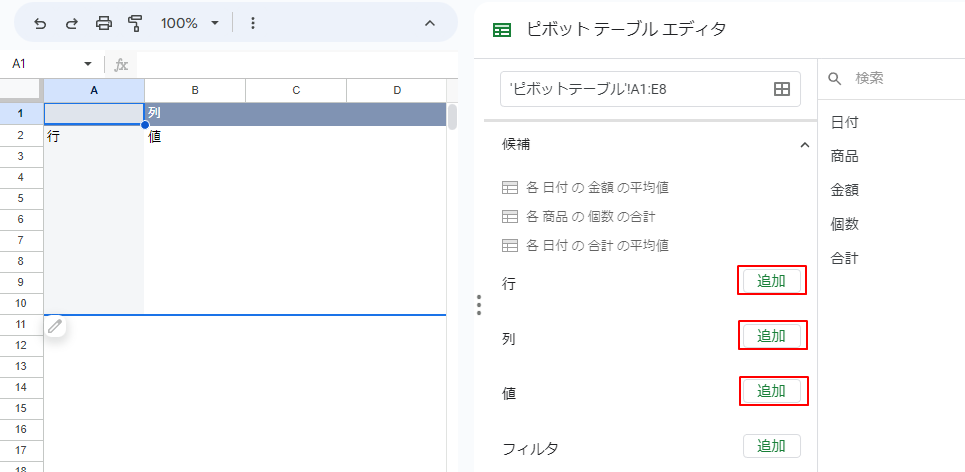This screenshot has height=472, width=965.
Task: Open the 100% zoom dropdown
Action: [x=189, y=23]
